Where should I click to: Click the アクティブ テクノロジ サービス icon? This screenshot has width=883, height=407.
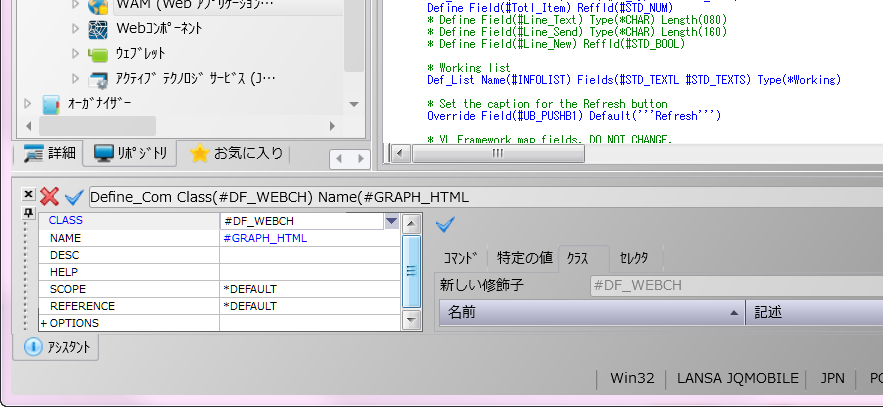pos(98,79)
